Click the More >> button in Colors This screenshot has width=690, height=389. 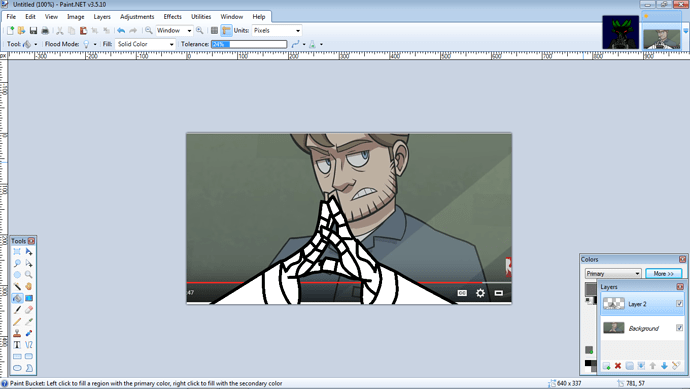click(664, 273)
